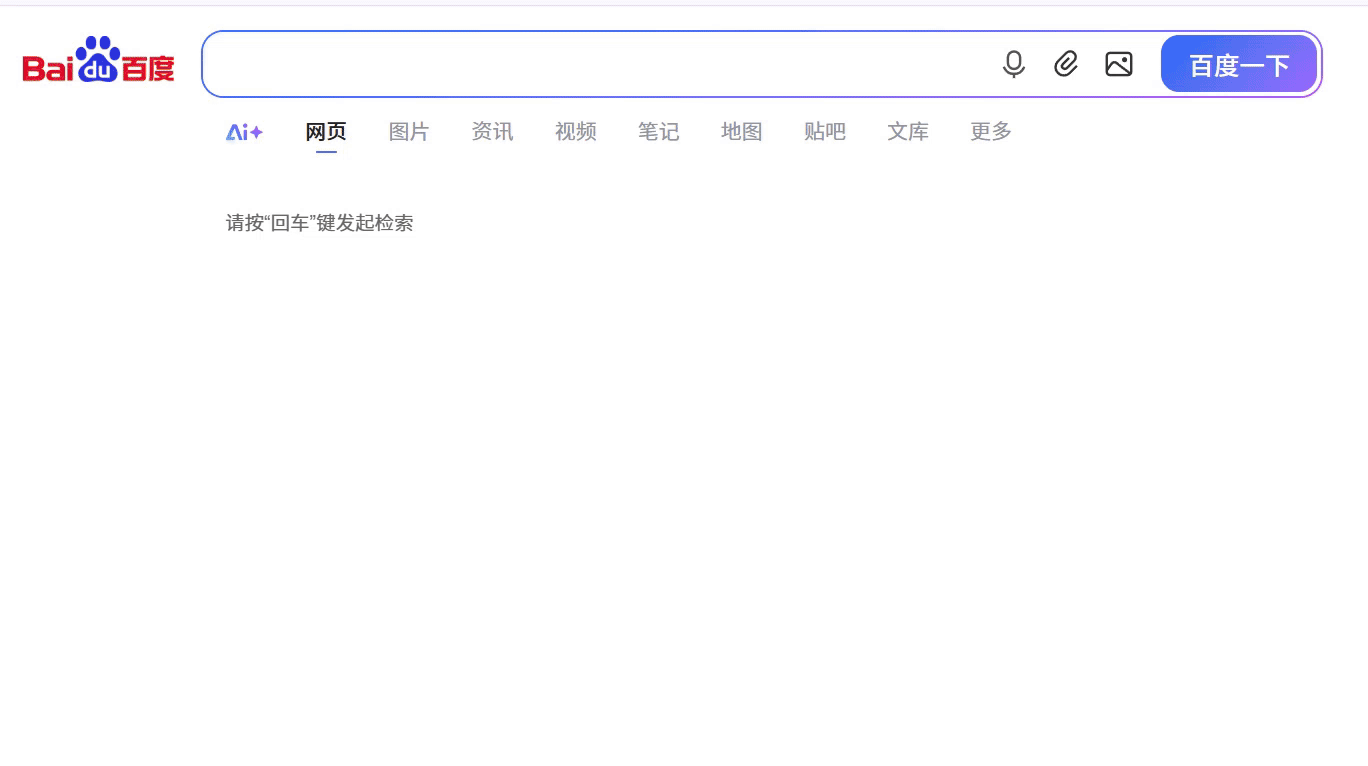Open the AI+ search tab
This screenshot has height=766, width=1368.
point(244,132)
